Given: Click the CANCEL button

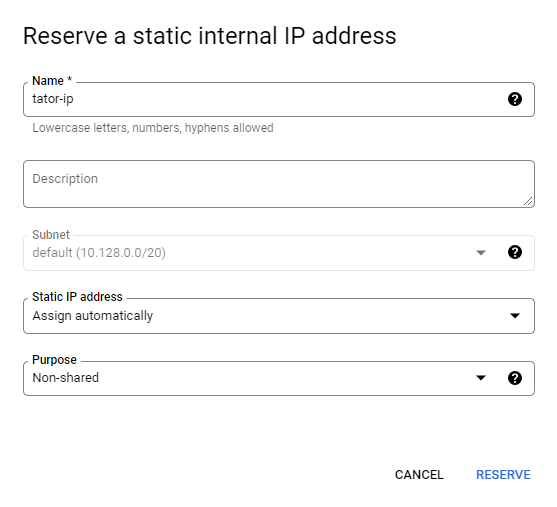Looking at the screenshot, I should (x=419, y=475).
